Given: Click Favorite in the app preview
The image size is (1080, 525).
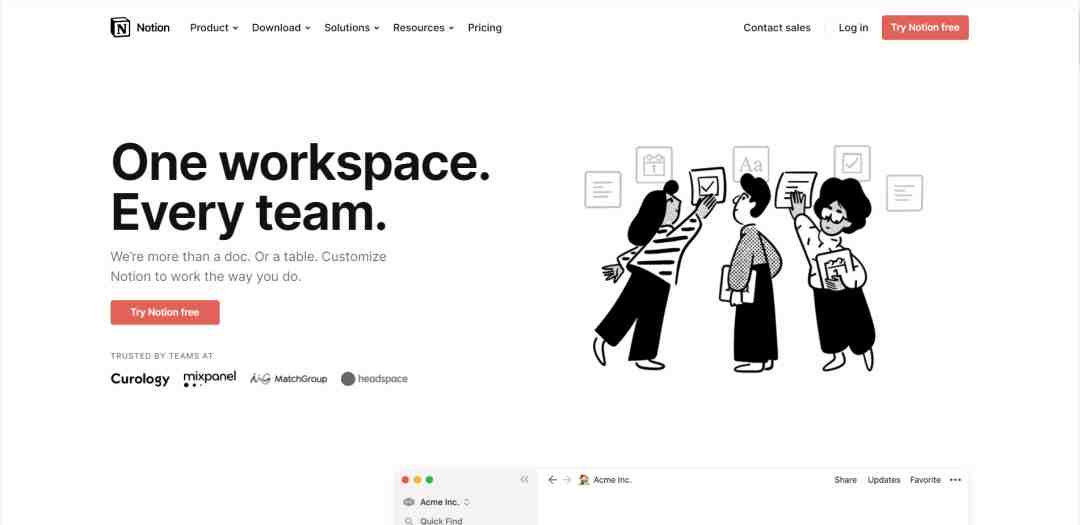Looking at the screenshot, I should click(x=925, y=480).
